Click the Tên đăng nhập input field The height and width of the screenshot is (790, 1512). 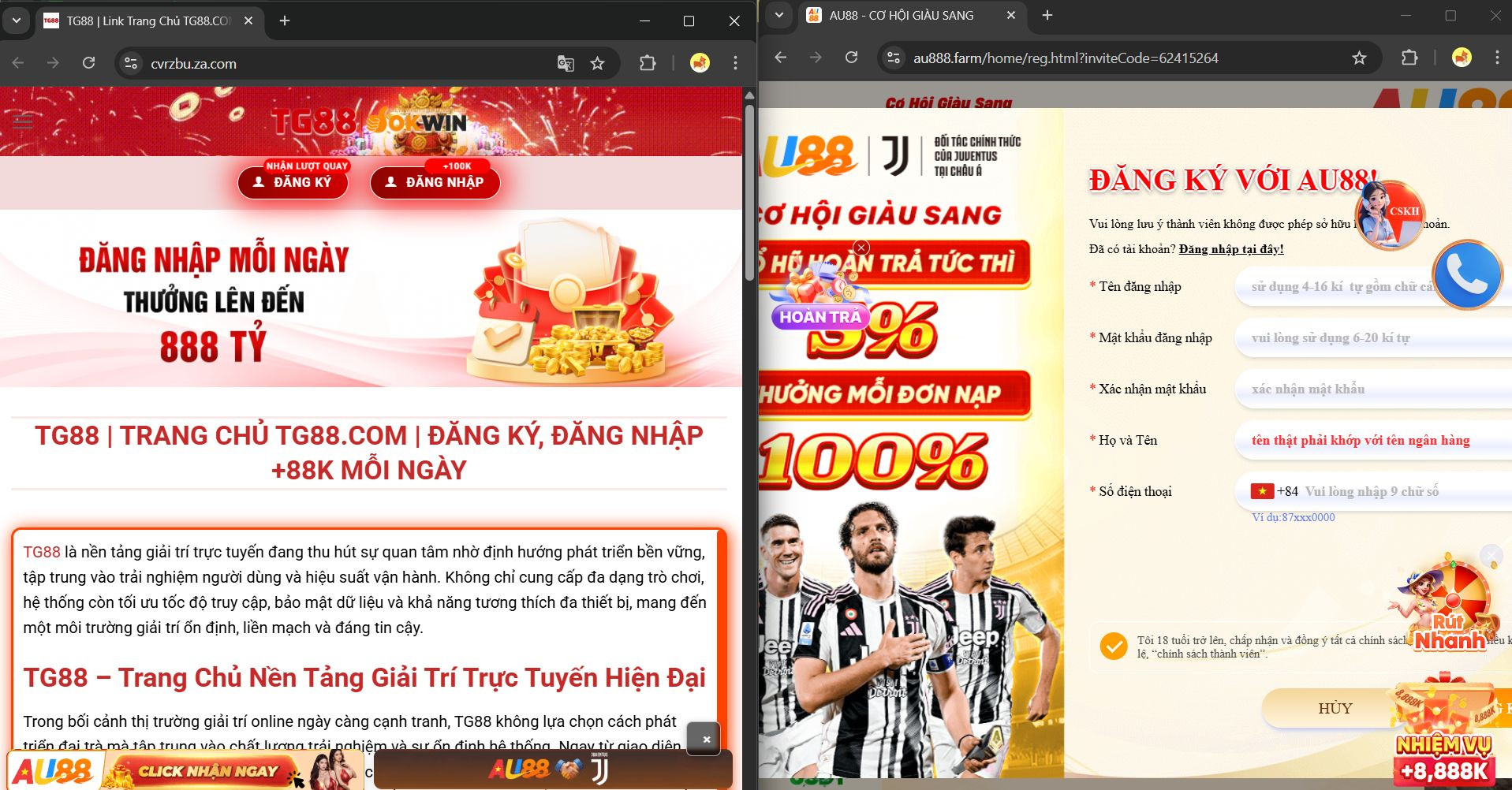tap(1372, 286)
